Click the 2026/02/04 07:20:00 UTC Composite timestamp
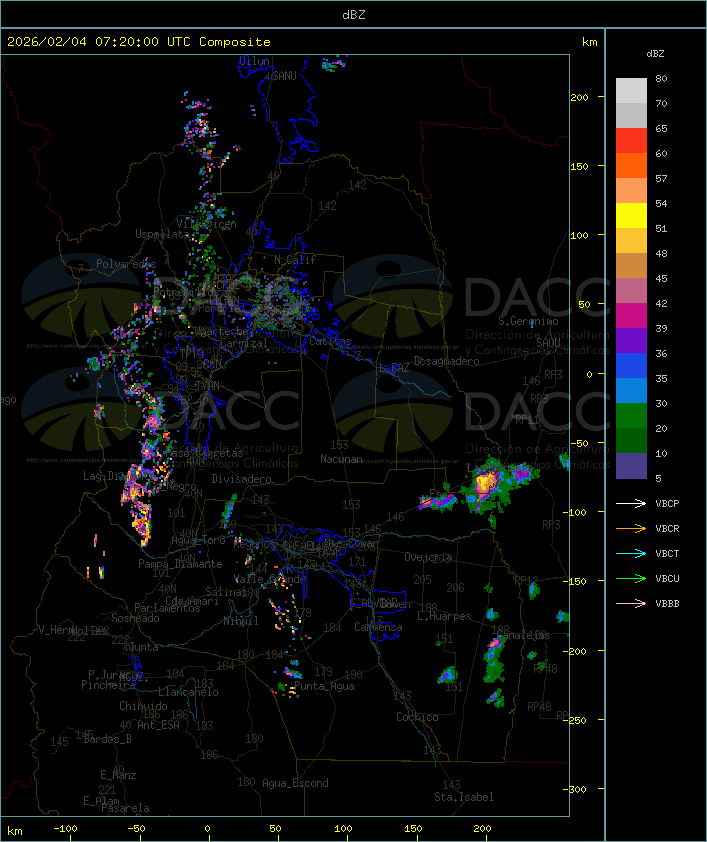 [x=139, y=42]
